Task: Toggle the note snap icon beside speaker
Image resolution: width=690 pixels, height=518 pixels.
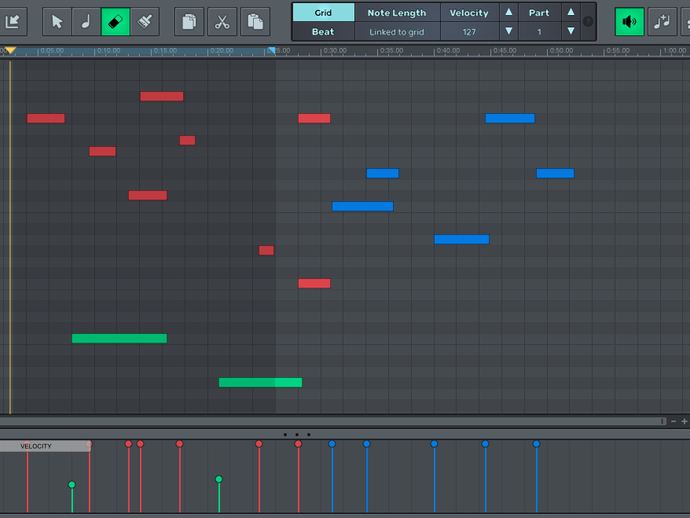Action: [x=661, y=21]
